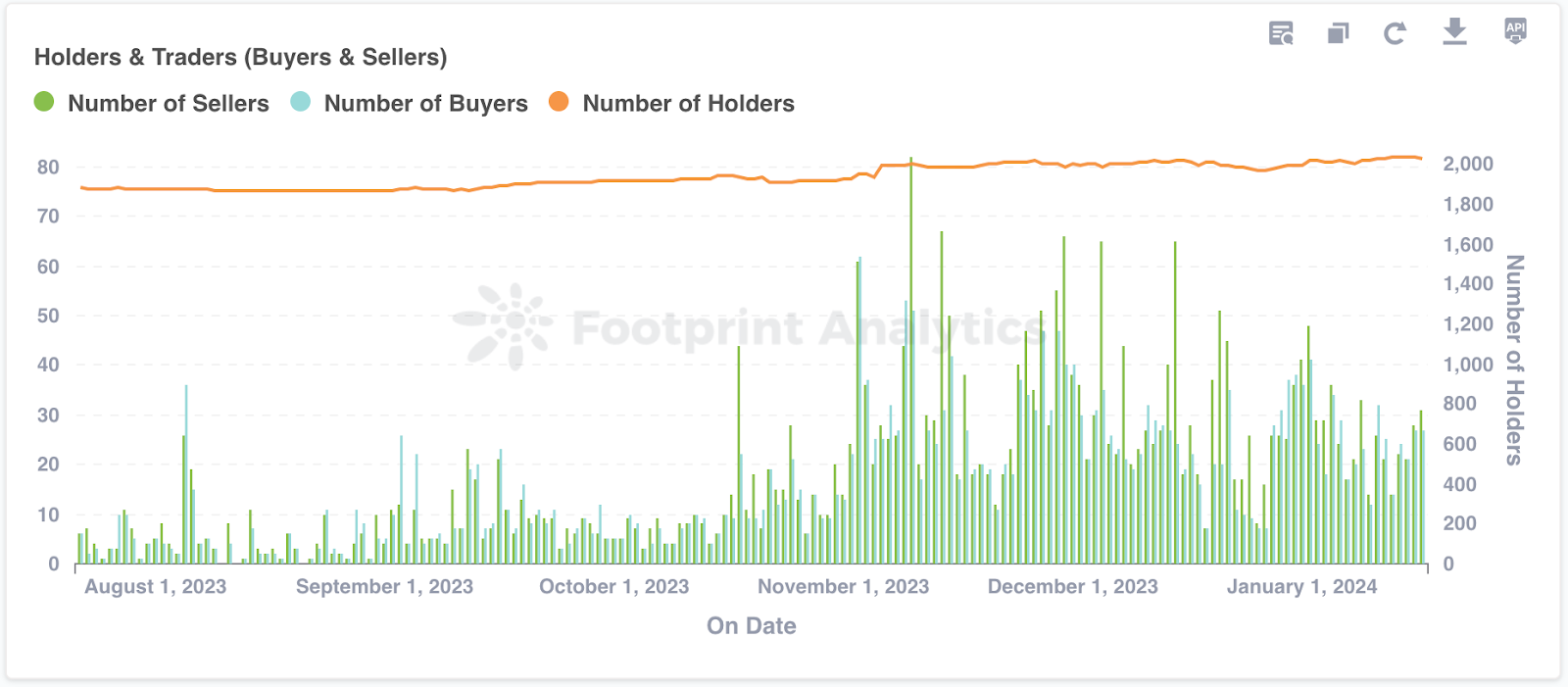Select the August 1, 2023 date label
Viewport: 1568px width, 687px height.
pyautogui.click(x=155, y=587)
